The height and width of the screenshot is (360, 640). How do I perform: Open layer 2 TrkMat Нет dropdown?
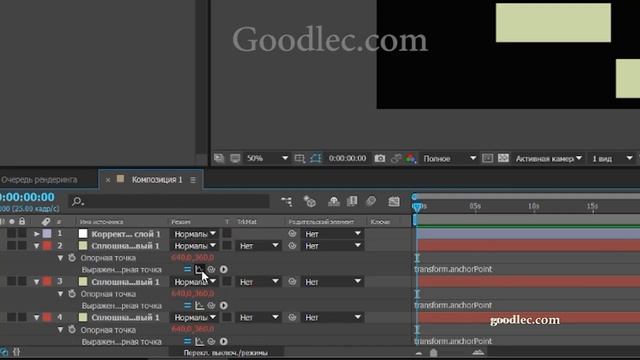coord(258,246)
